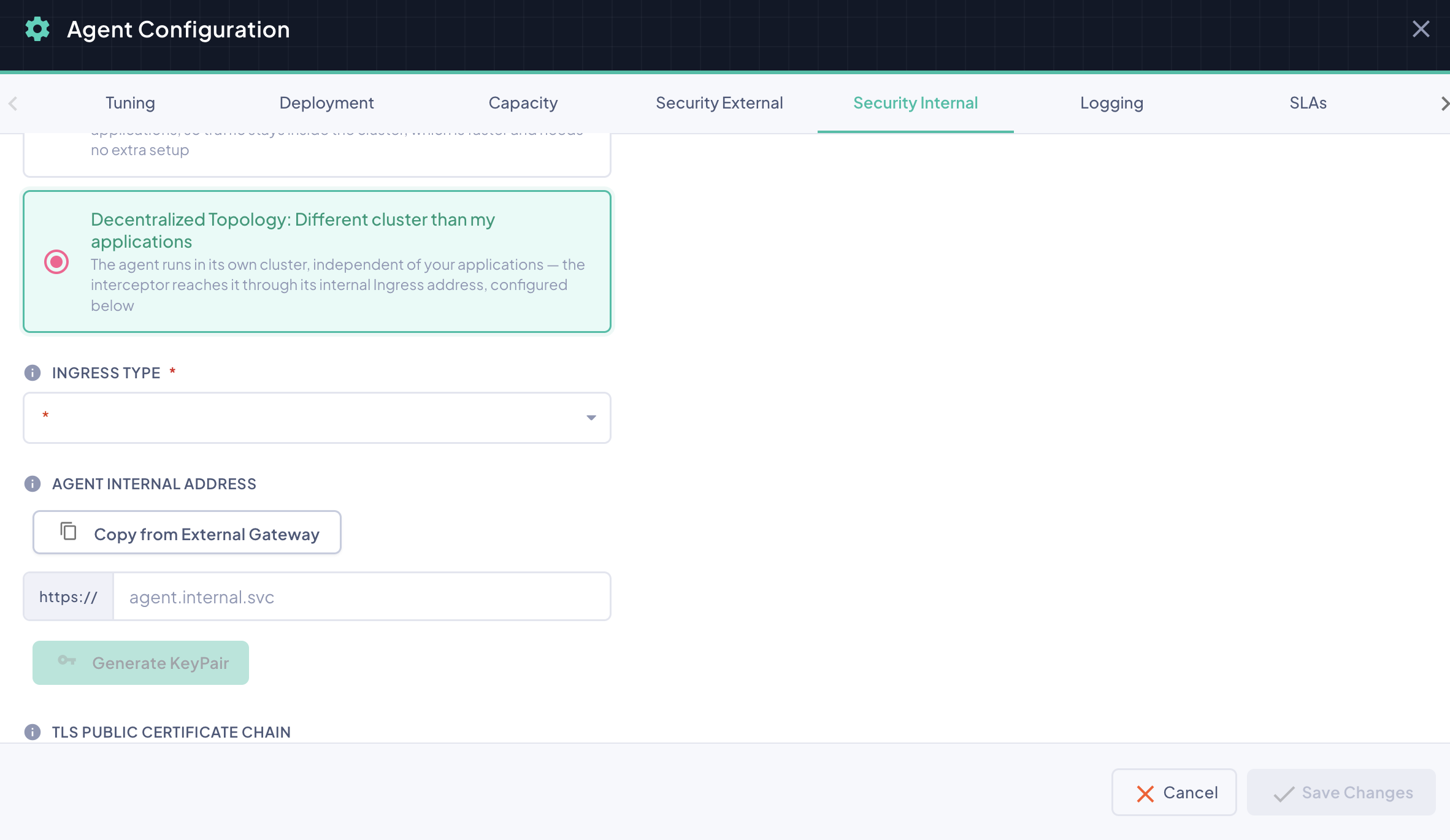Open the Logging tab

pos(1112,103)
